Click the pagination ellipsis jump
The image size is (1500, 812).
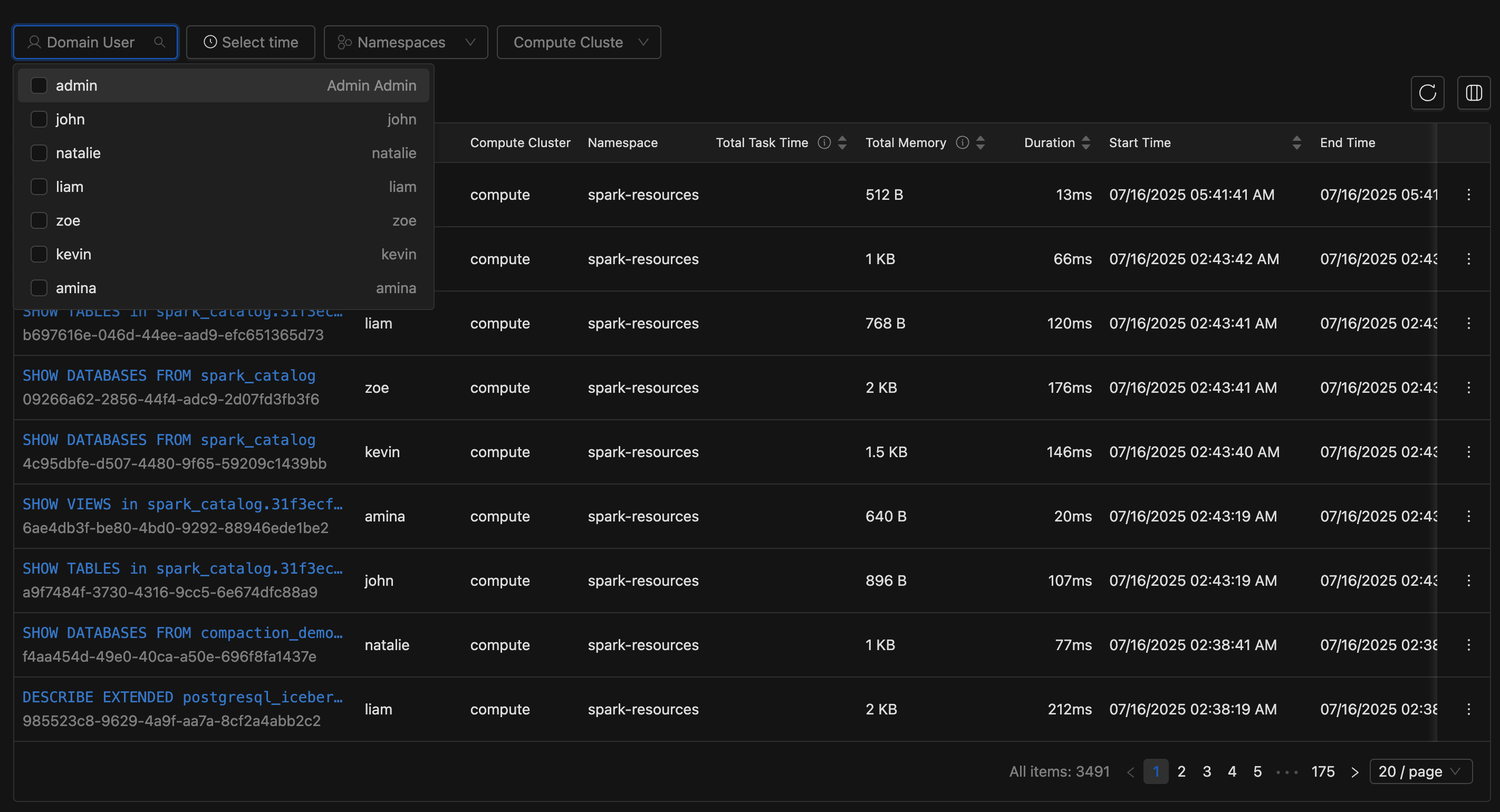1287,772
